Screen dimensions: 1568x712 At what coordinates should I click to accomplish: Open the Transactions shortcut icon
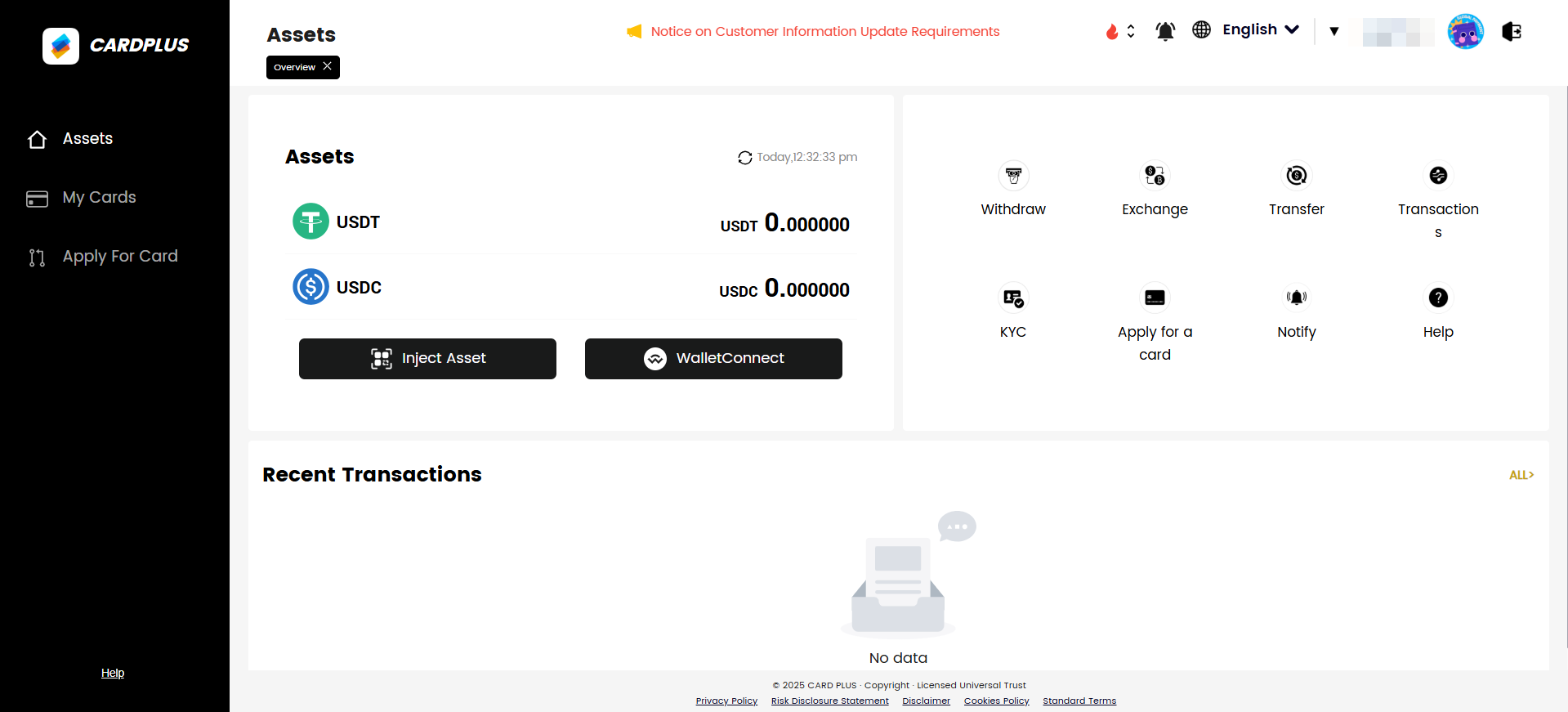pyautogui.click(x=1438, y=176)
